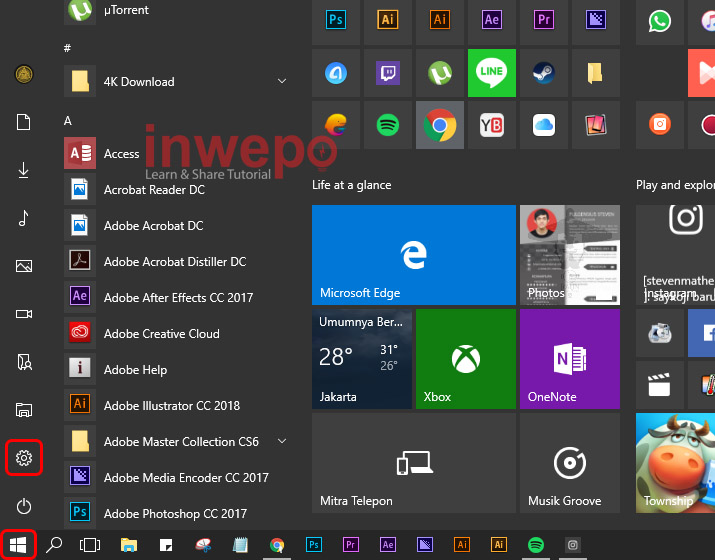Open the Settings gear icon
Image resolution: width=715 pixels, height=560 pixels.
coord(24,459)
